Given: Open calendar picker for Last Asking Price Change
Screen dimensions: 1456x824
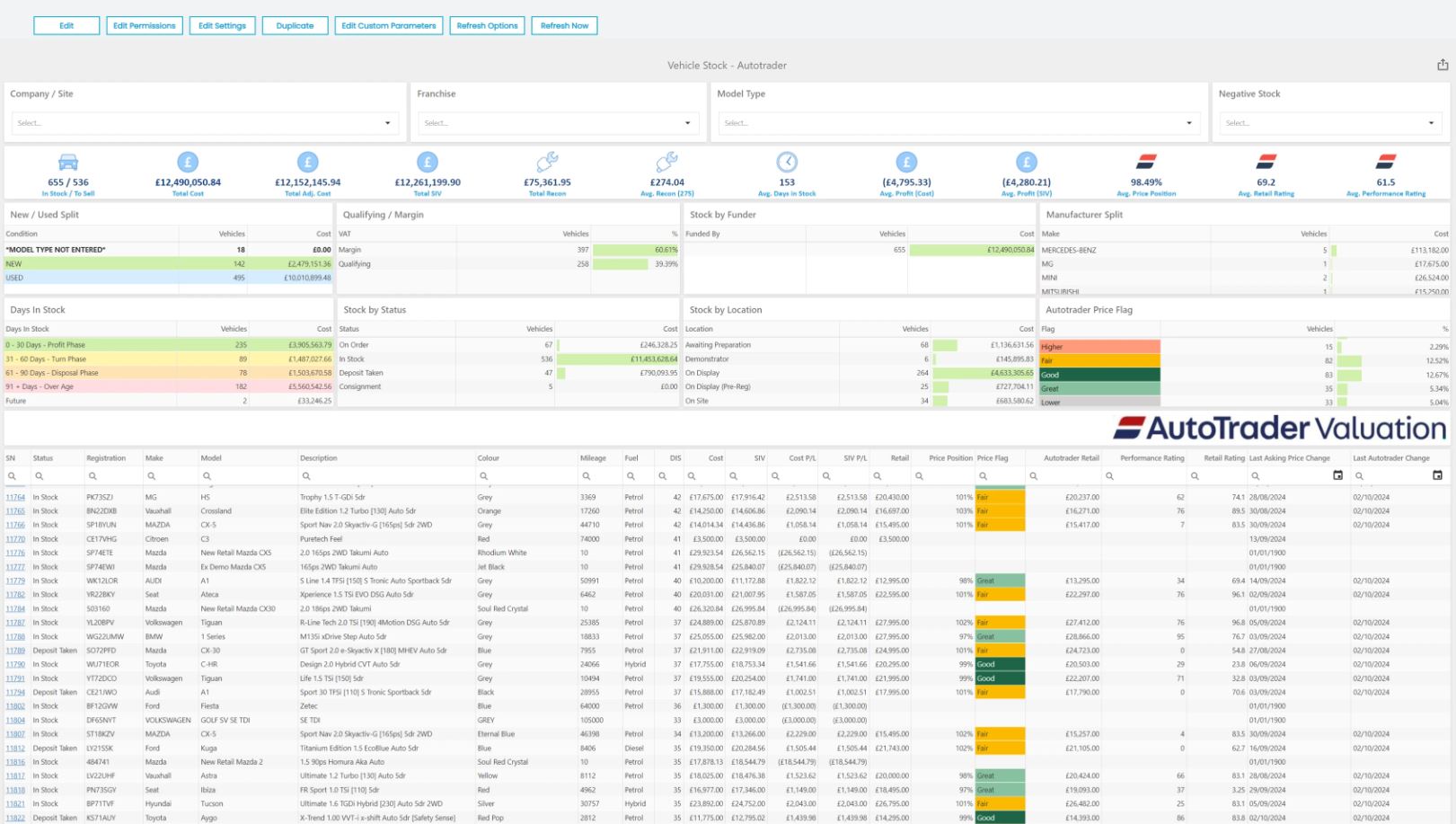Looking at the screenshot, I should pyautogui.click(x=1337, y=475).
